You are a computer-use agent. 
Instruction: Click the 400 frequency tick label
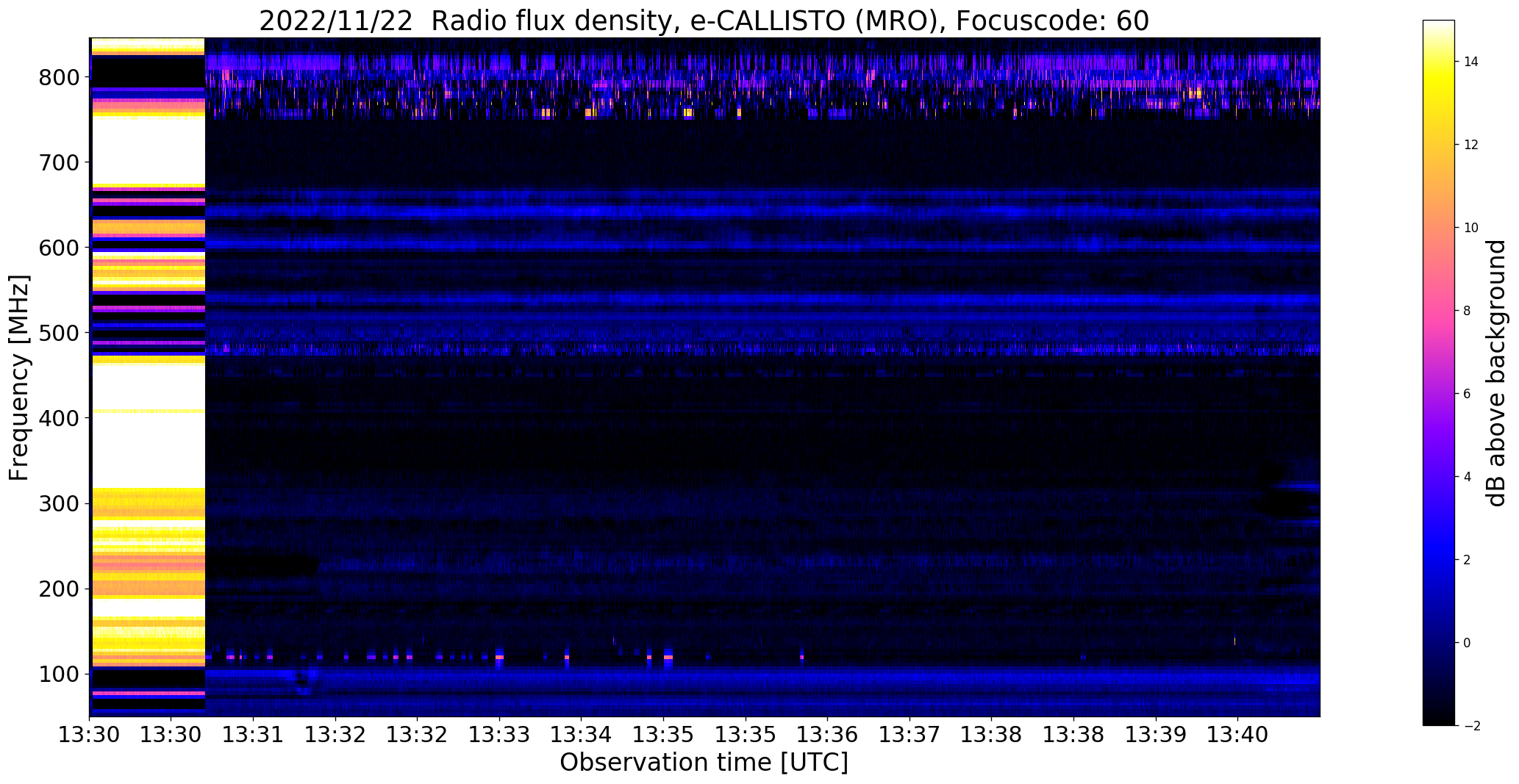point(59,418)
